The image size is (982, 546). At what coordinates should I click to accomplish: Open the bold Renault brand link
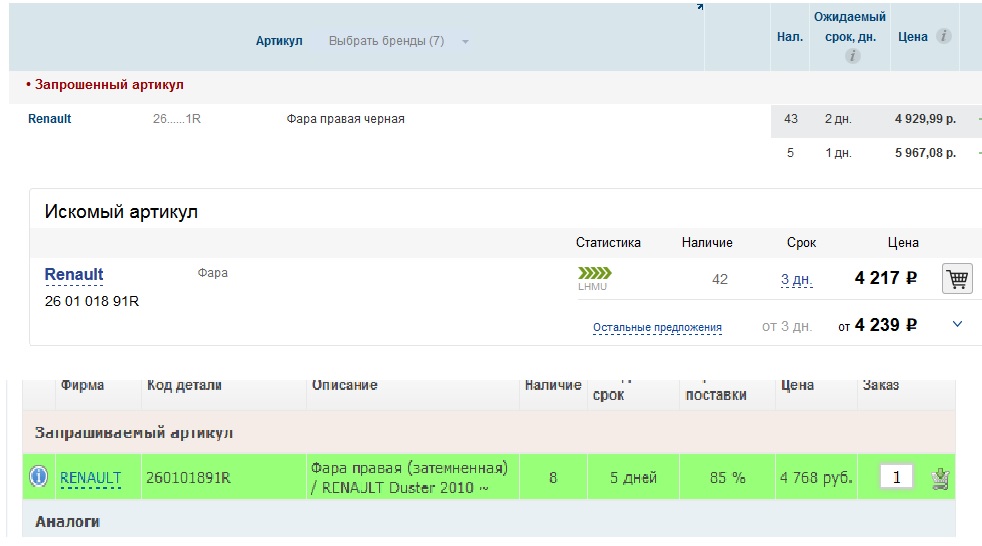(74, 274)
